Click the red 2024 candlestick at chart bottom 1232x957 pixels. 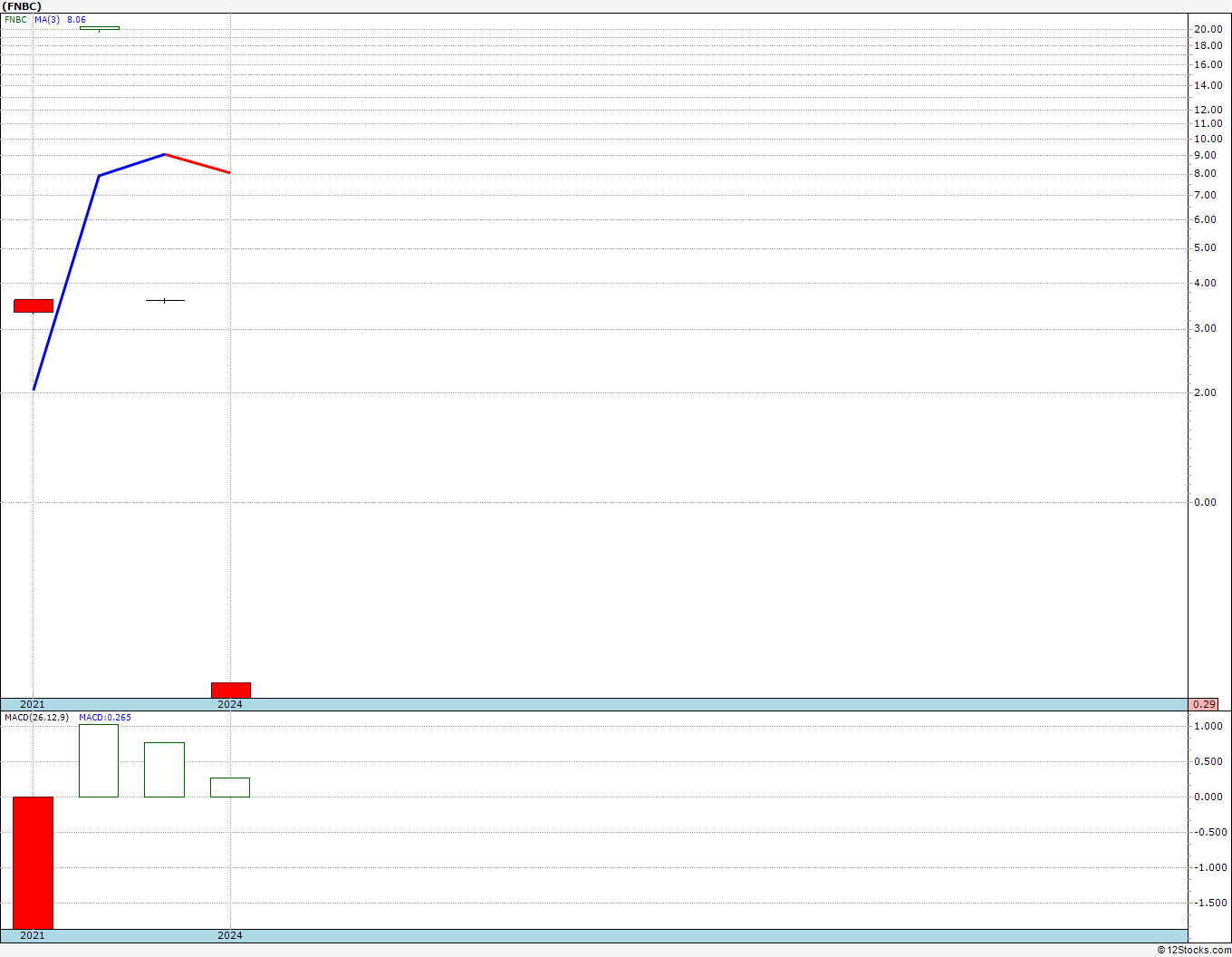231,690
